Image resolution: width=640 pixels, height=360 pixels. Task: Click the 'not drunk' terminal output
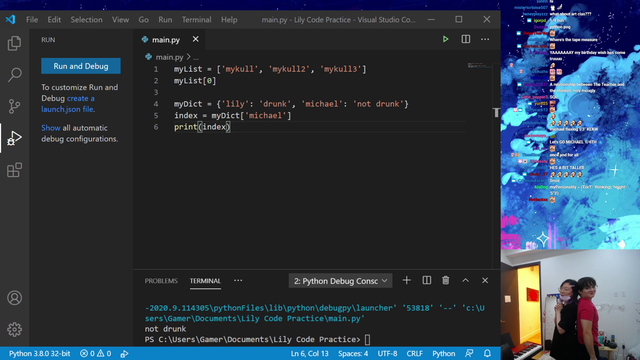pyautogui.click(x=165, y=329)
